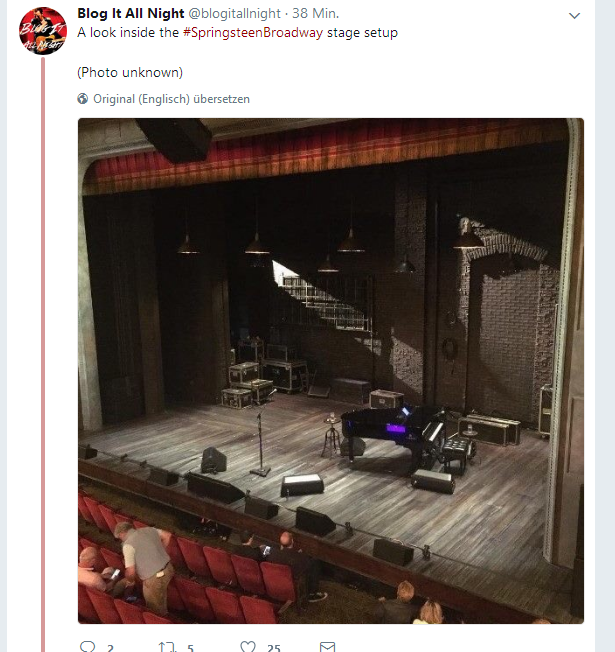This screenshot has width=615, height=652.
Task: Open the @blogitallnight handle
Action: (x=235, y=13)
